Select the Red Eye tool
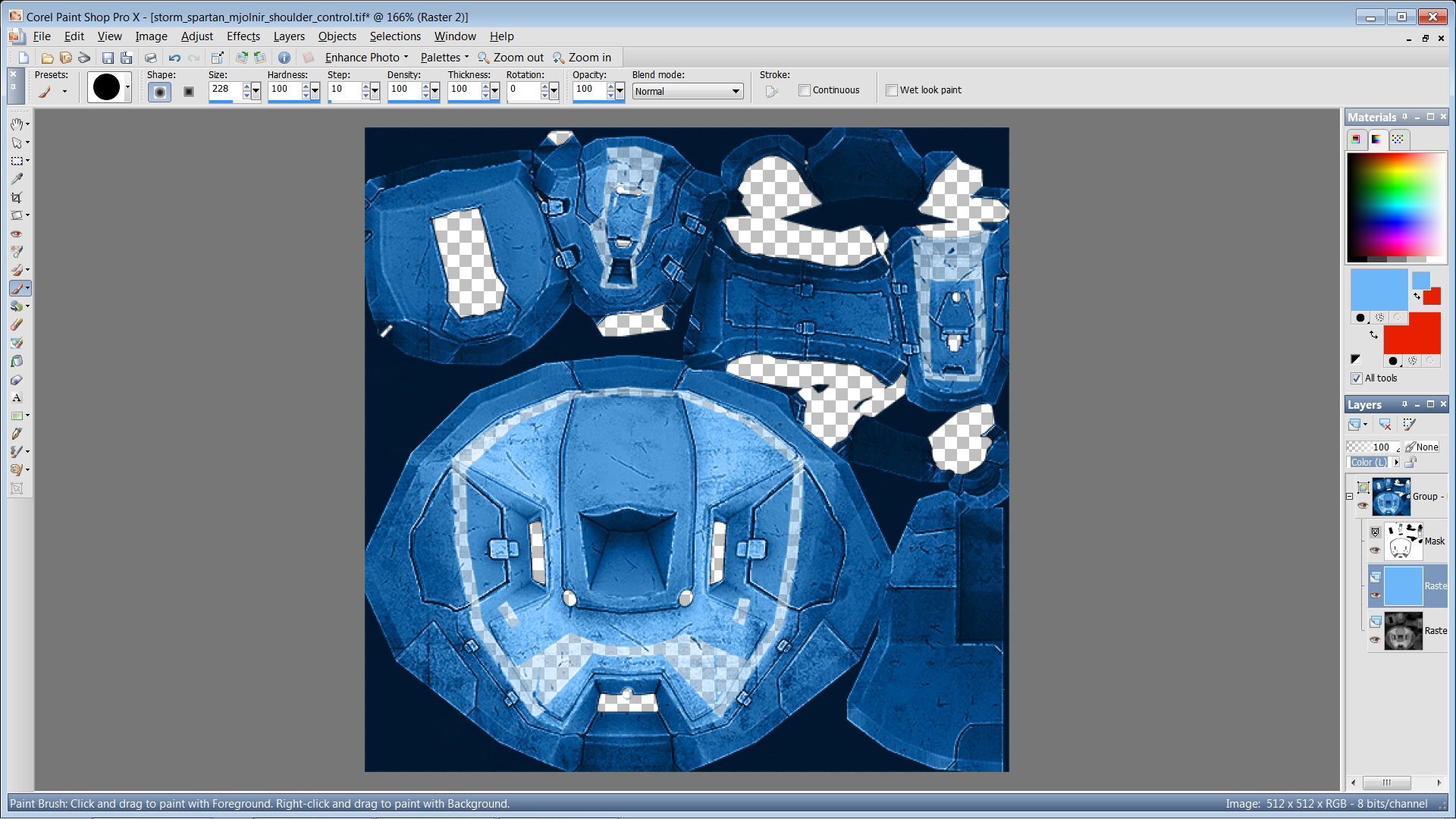 click(17, 234)
